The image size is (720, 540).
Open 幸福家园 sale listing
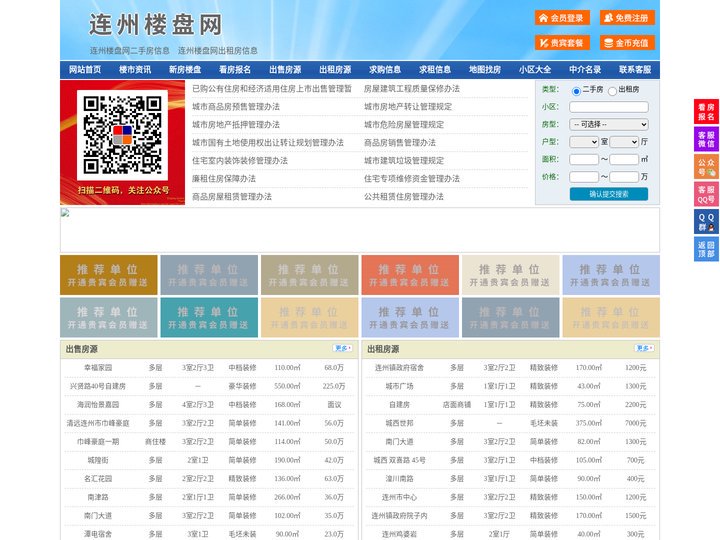click(98, 368)
